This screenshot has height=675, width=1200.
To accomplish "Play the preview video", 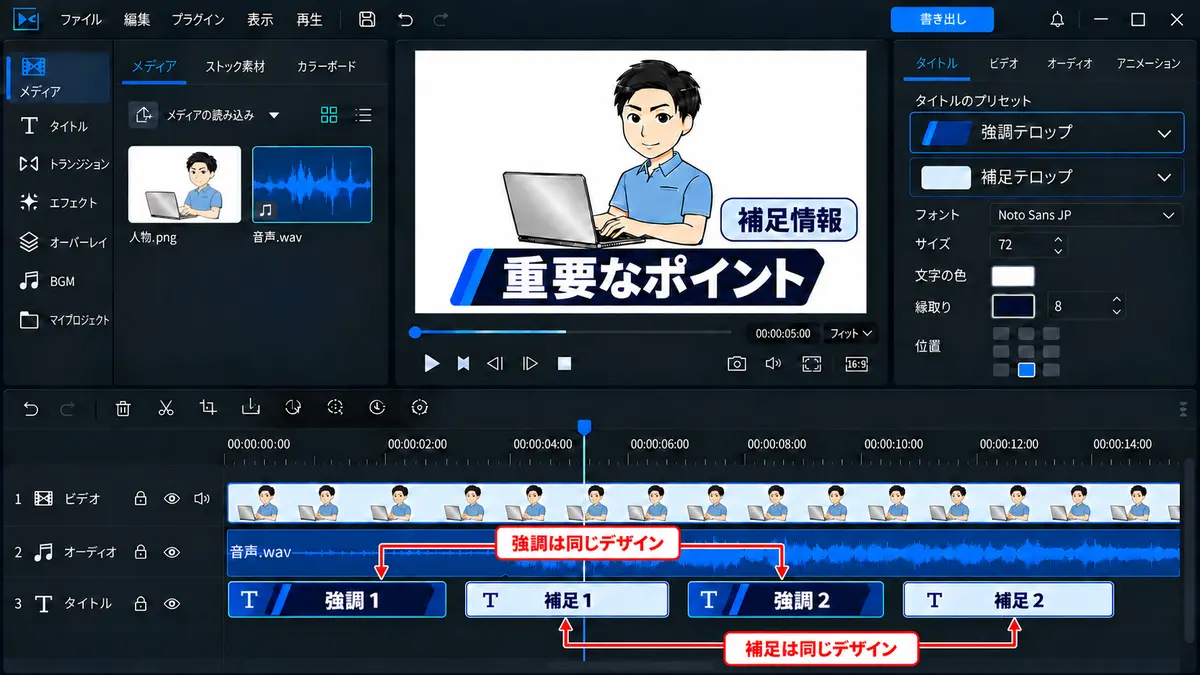I will coord(431,363).
